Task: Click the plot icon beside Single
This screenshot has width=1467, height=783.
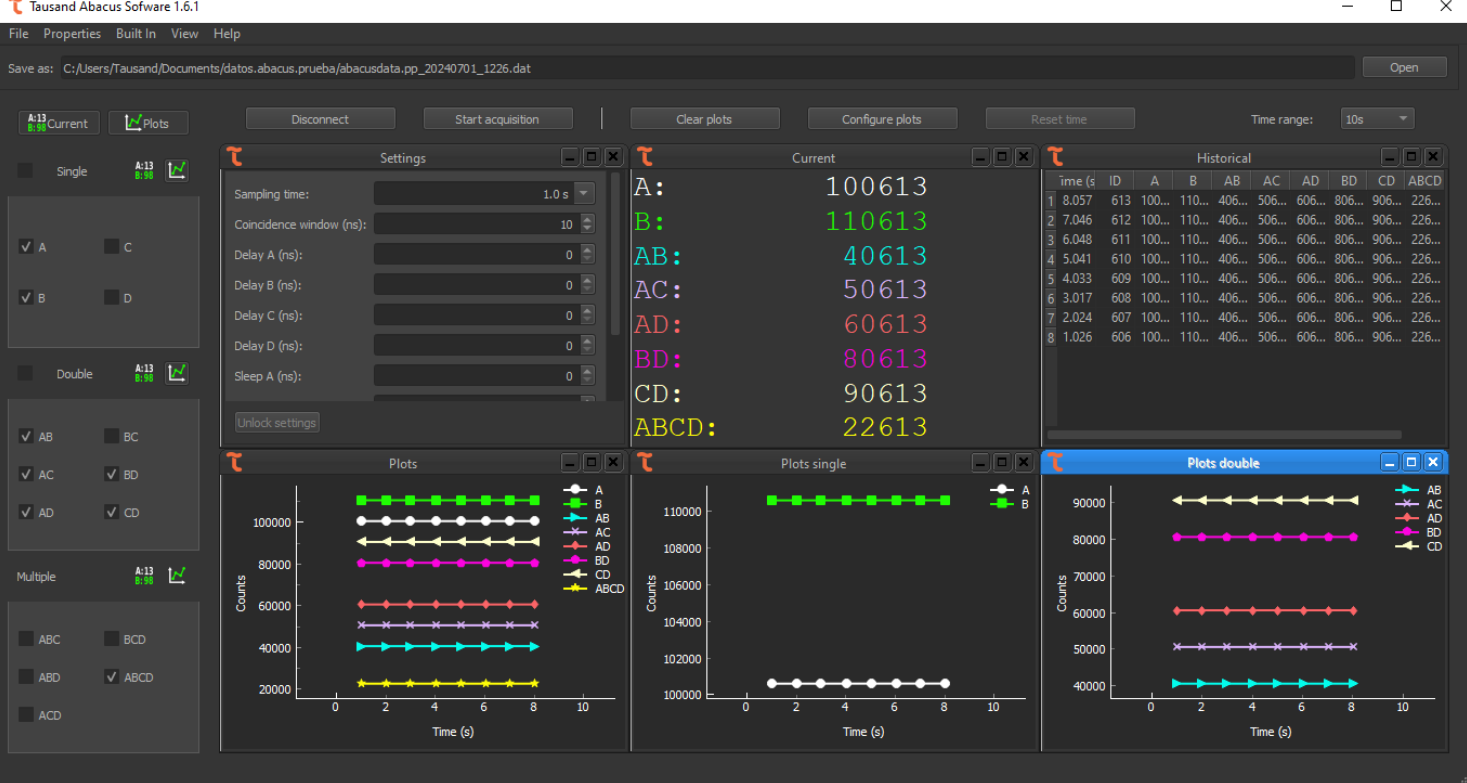Action: [177, 171]
